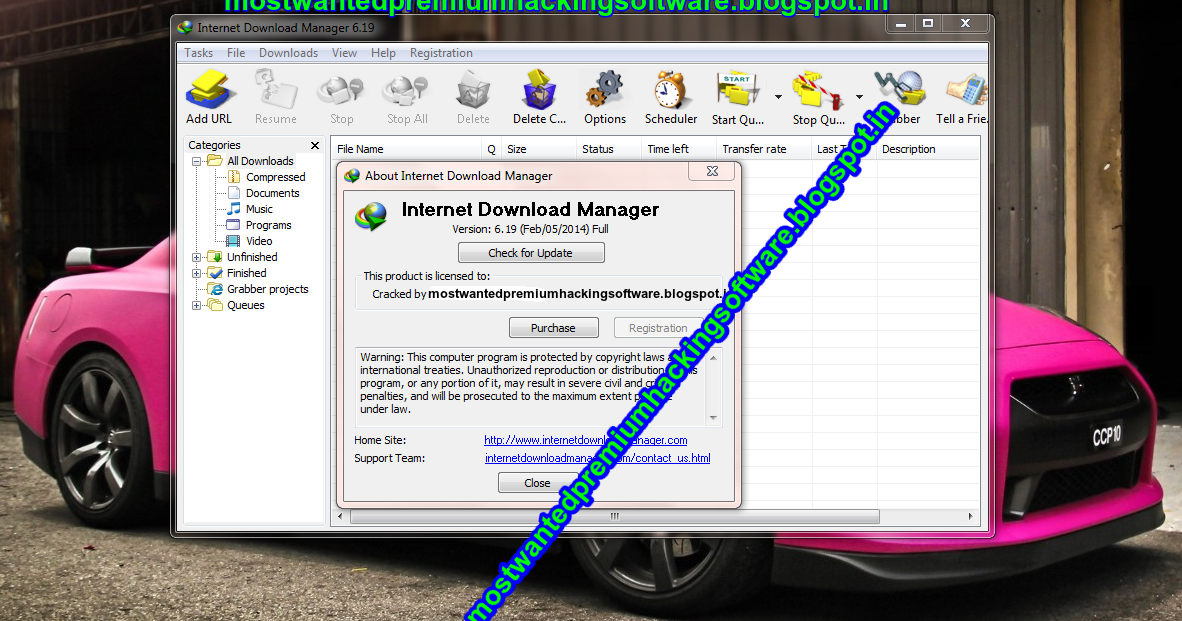Image resolution: width=1182 pixels, height=621 pixels.
Task: Click the Video film icon
Action: click(234, 241)
